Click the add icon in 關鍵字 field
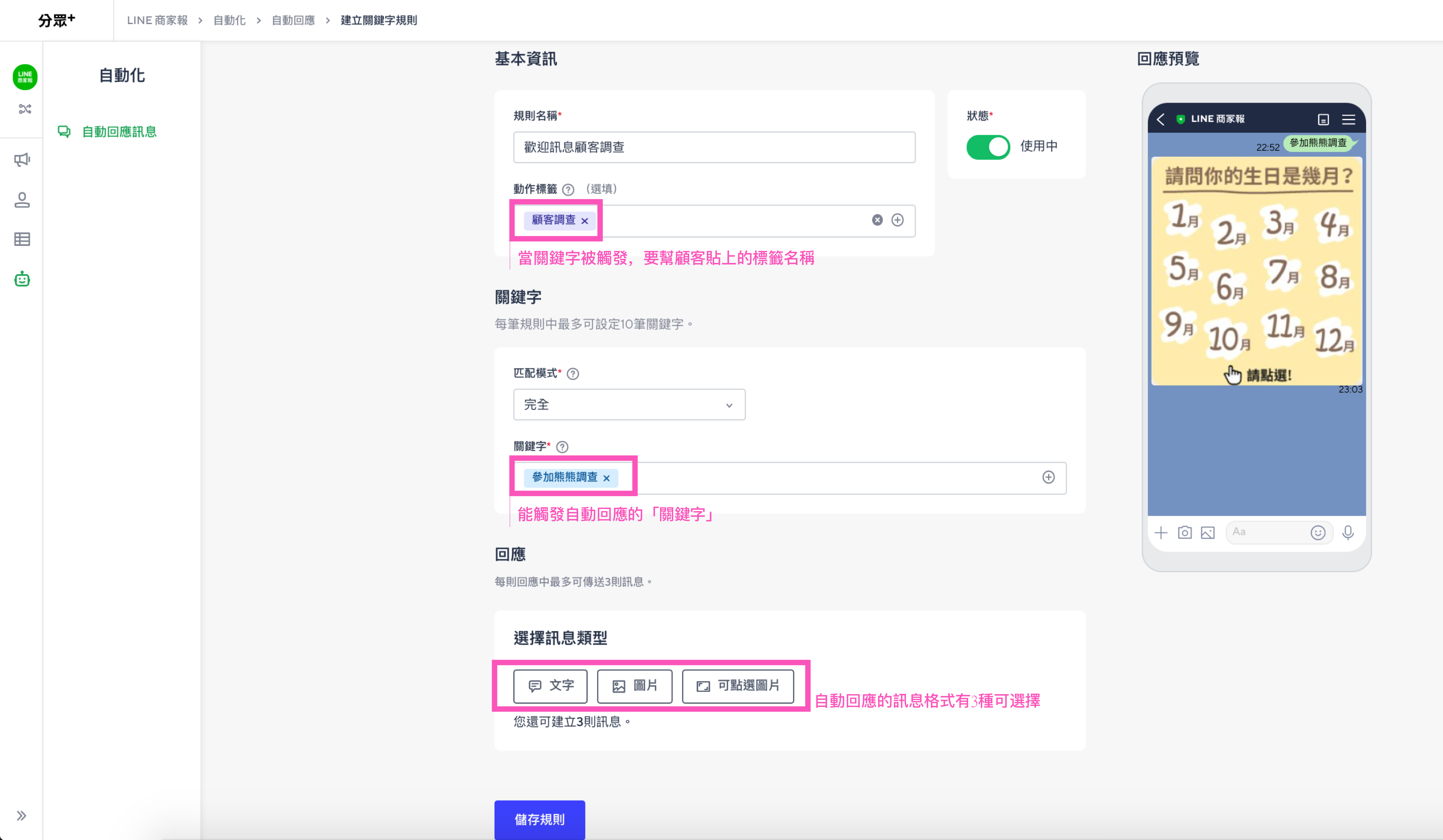This screenshot has height=840, width=1443. tap(1048, 477)
